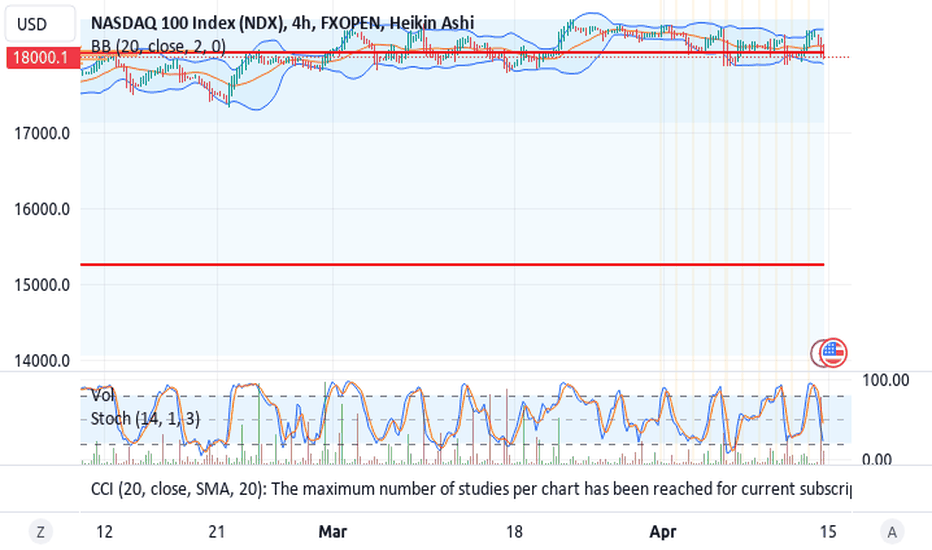
Task: Click the 14000.0 price axis label
Action: click(42, 360)
